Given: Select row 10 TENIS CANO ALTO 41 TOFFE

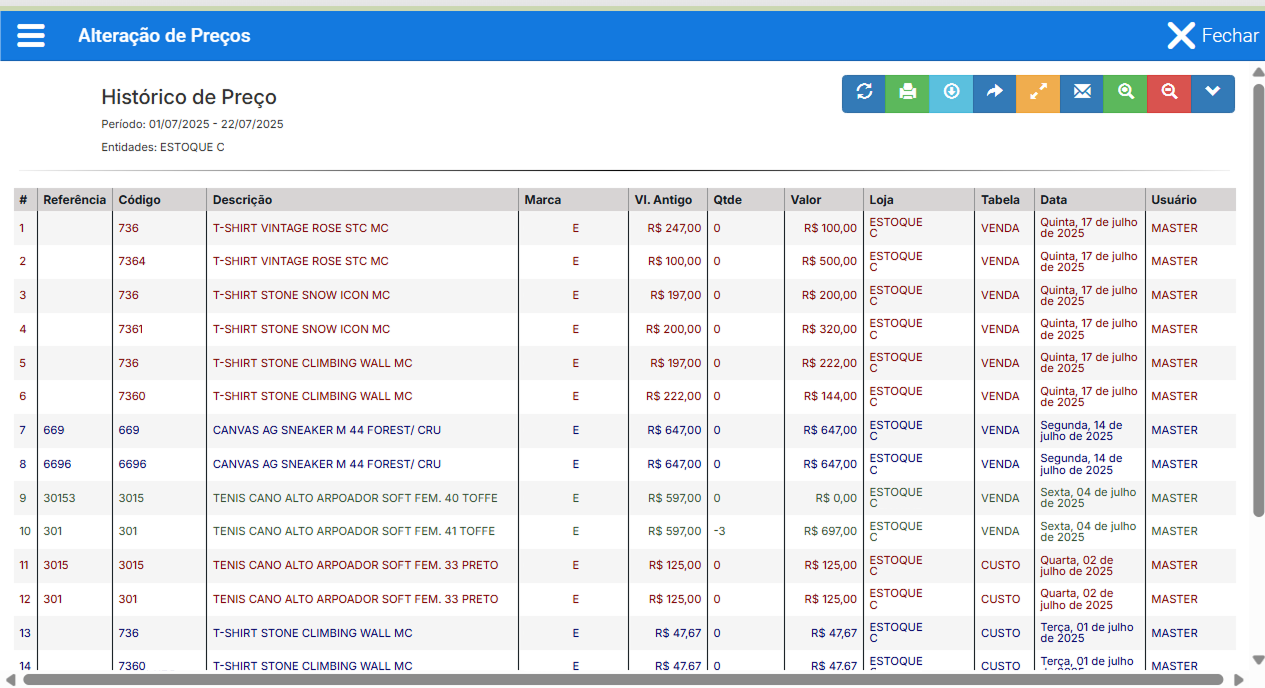Looking at the screenshot, I should (x=625, y=532).
